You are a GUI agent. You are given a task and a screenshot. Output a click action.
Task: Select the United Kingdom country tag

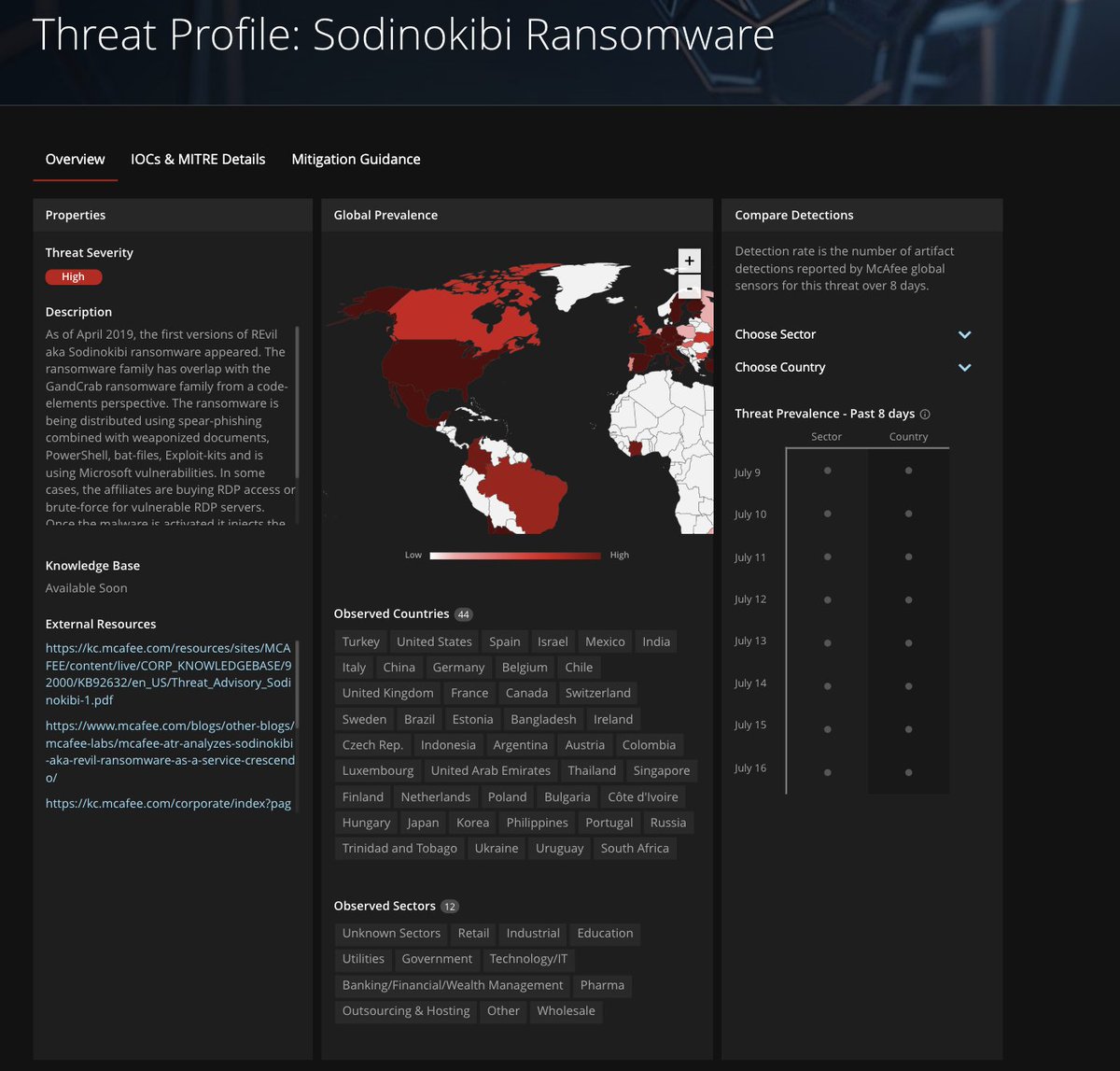click(387, 693)
